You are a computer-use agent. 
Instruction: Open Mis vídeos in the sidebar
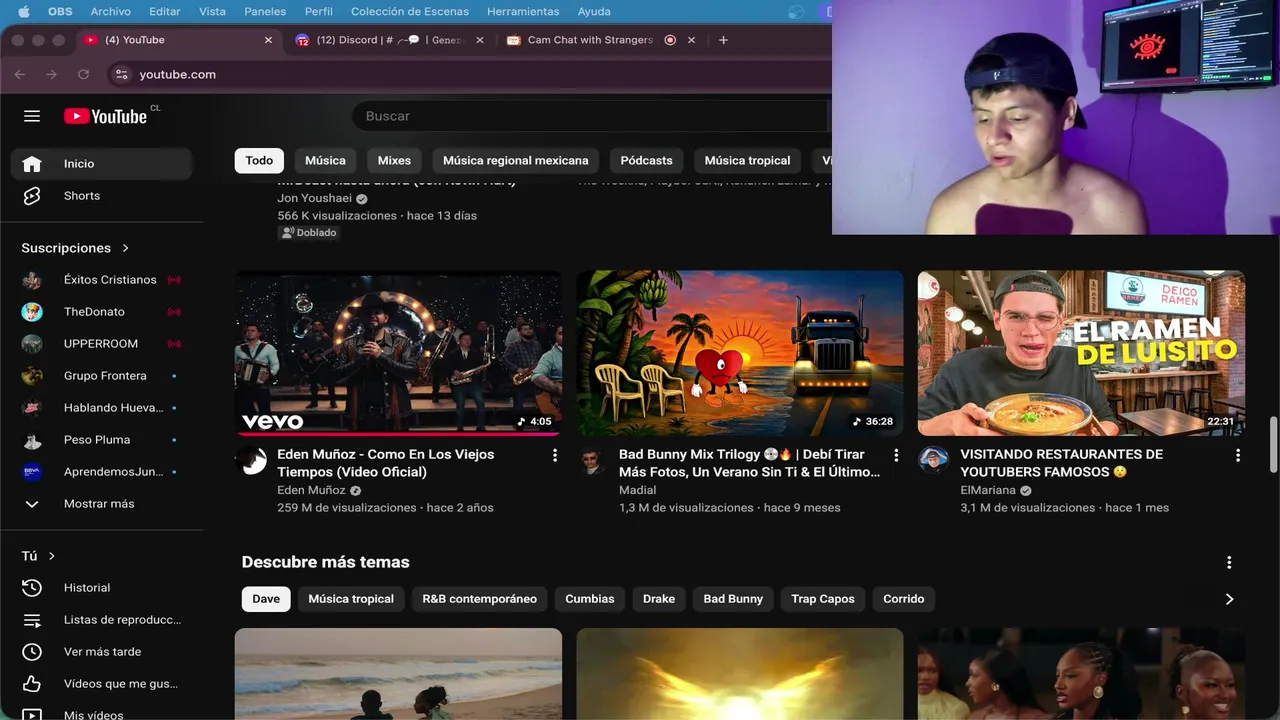click(x=101, y=714)
